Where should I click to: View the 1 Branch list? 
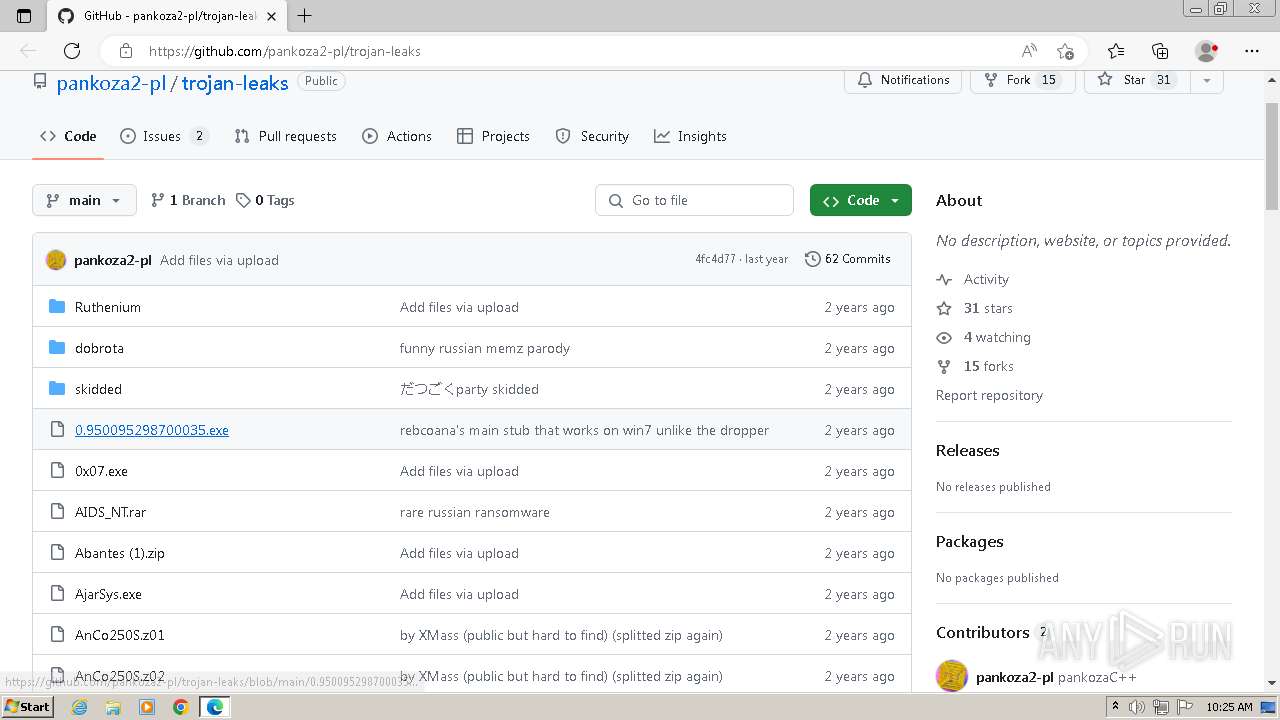(188, 200)
